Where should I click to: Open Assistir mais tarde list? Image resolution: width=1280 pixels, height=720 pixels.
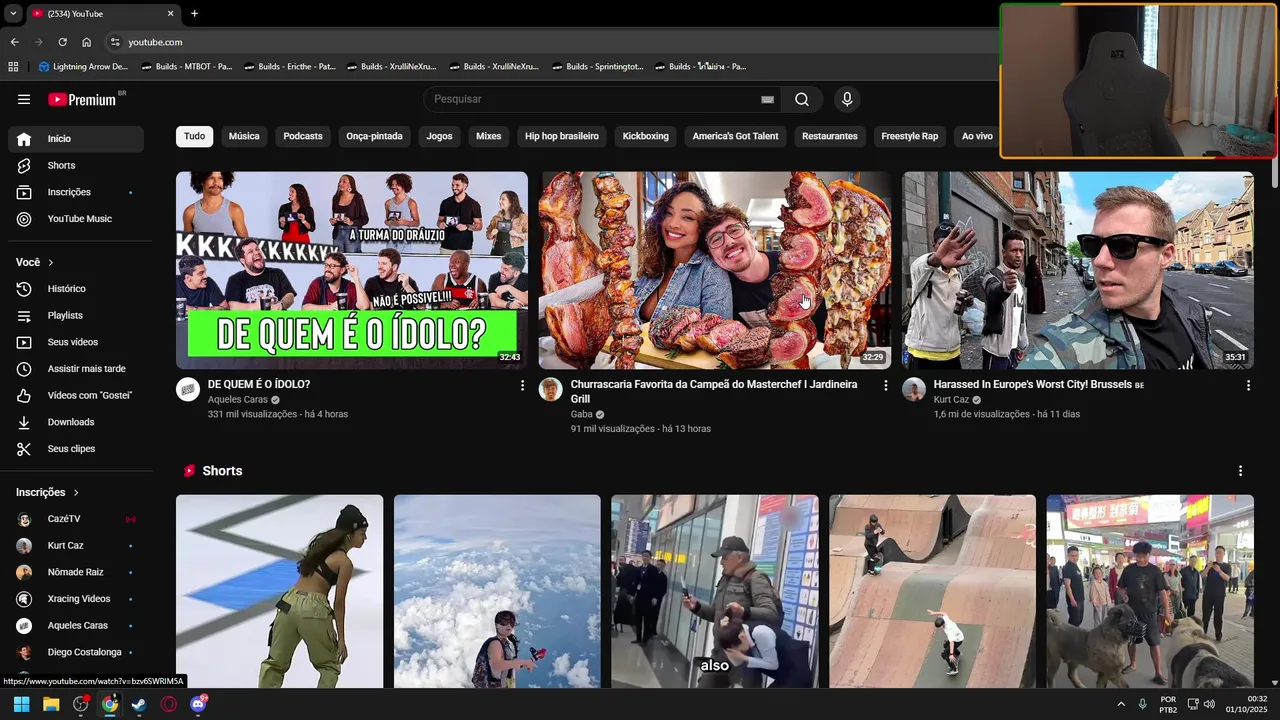pyautogui.click(x=76, y=369)
